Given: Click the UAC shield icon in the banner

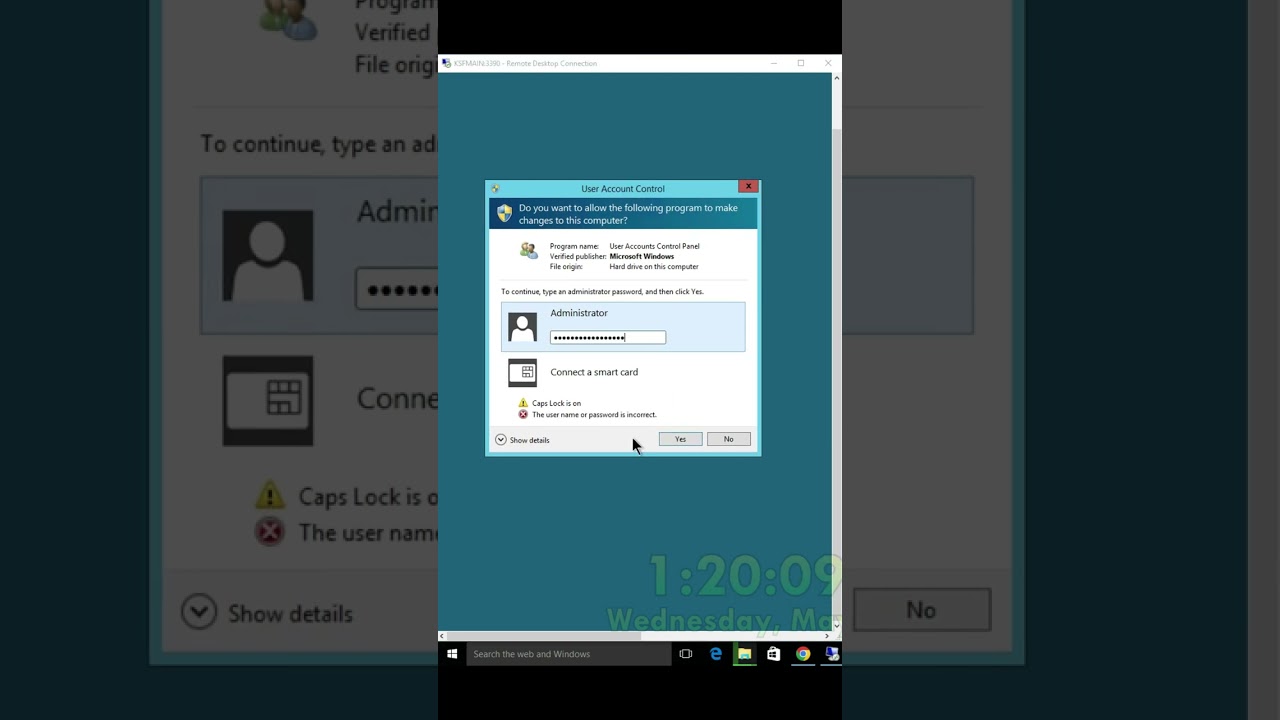Looking at the screenshot, I should pyautogui.click(x=504, y=213).
